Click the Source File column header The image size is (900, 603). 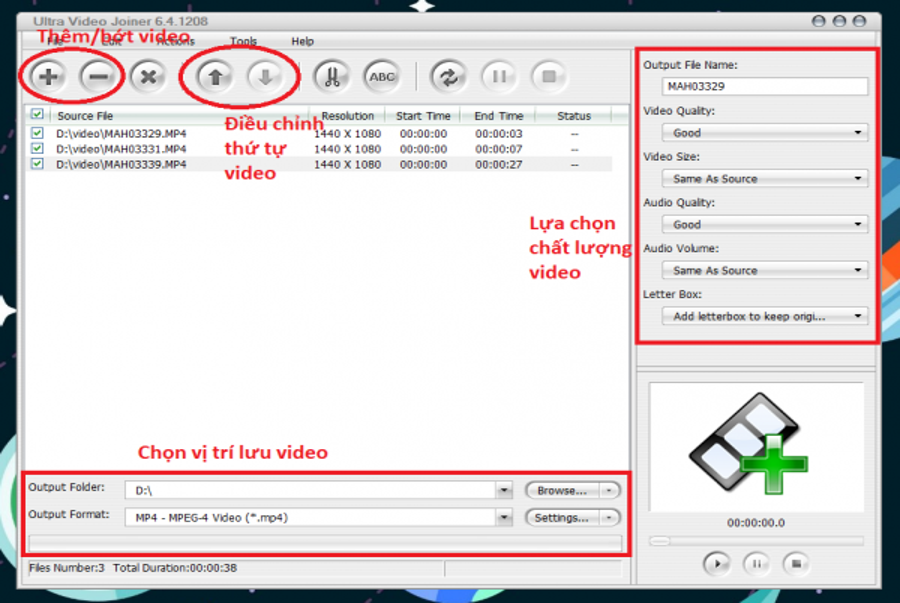[179, 116]
